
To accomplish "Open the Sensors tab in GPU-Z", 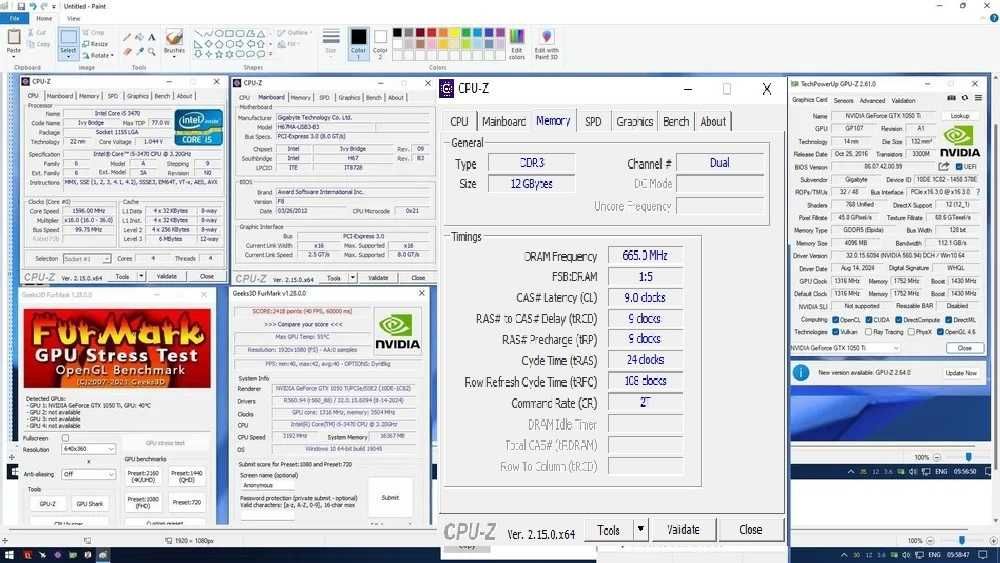I will 843,101.
